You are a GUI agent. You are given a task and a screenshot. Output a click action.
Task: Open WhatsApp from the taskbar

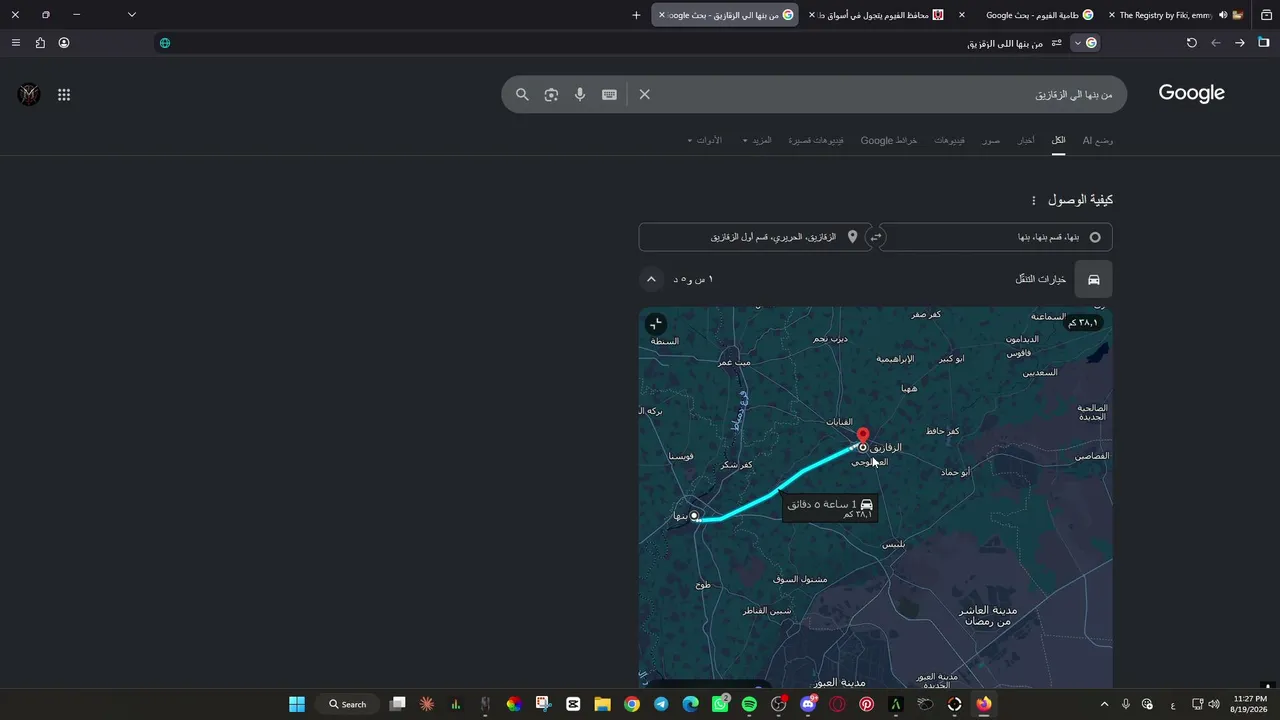coord(720,704)
